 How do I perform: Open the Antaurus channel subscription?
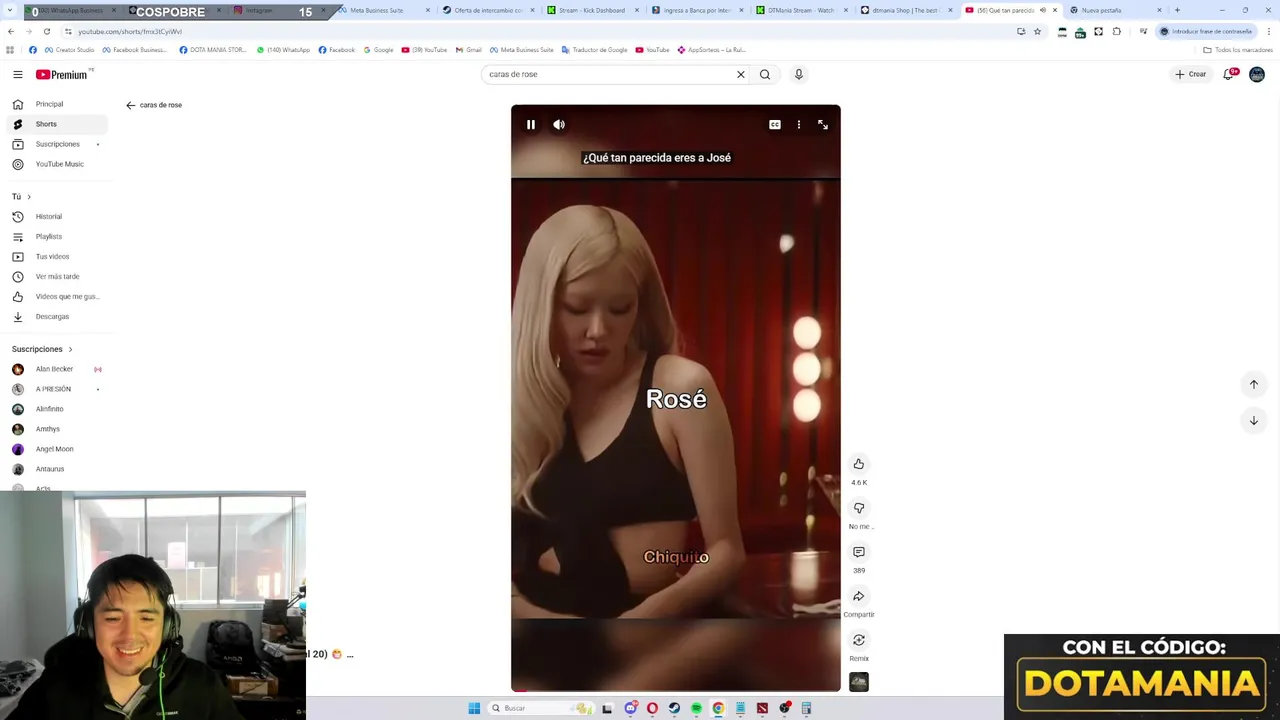point(56,469)
